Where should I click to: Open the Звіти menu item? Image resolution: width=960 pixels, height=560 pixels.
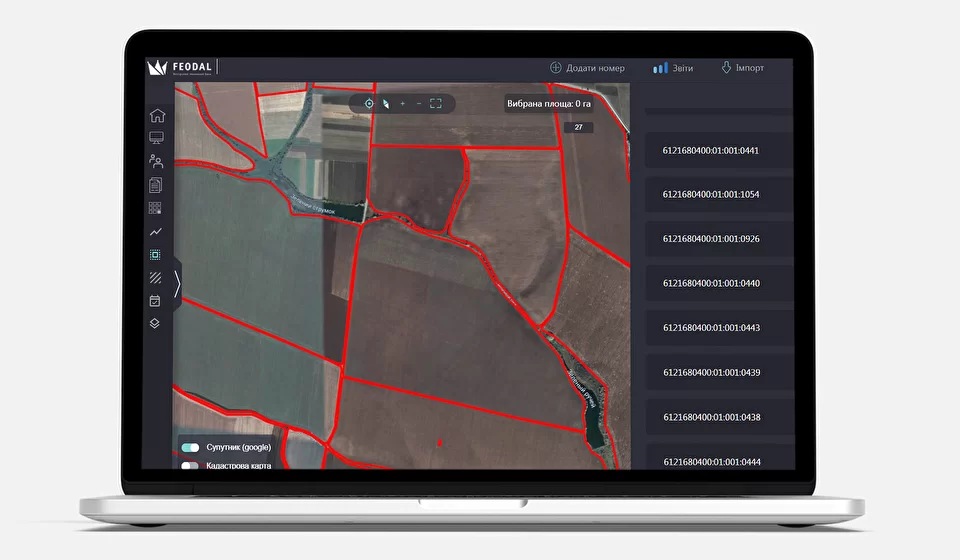[673, 68]
